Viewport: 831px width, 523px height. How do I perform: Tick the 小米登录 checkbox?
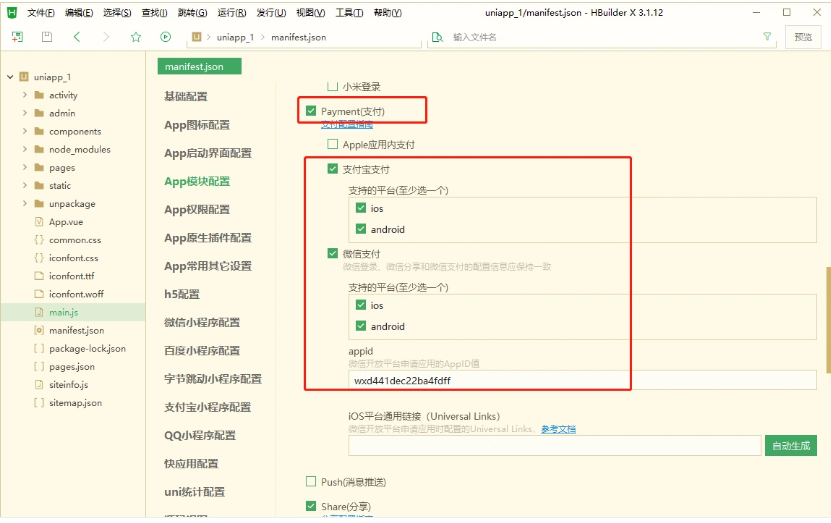(x=333, y=86)
